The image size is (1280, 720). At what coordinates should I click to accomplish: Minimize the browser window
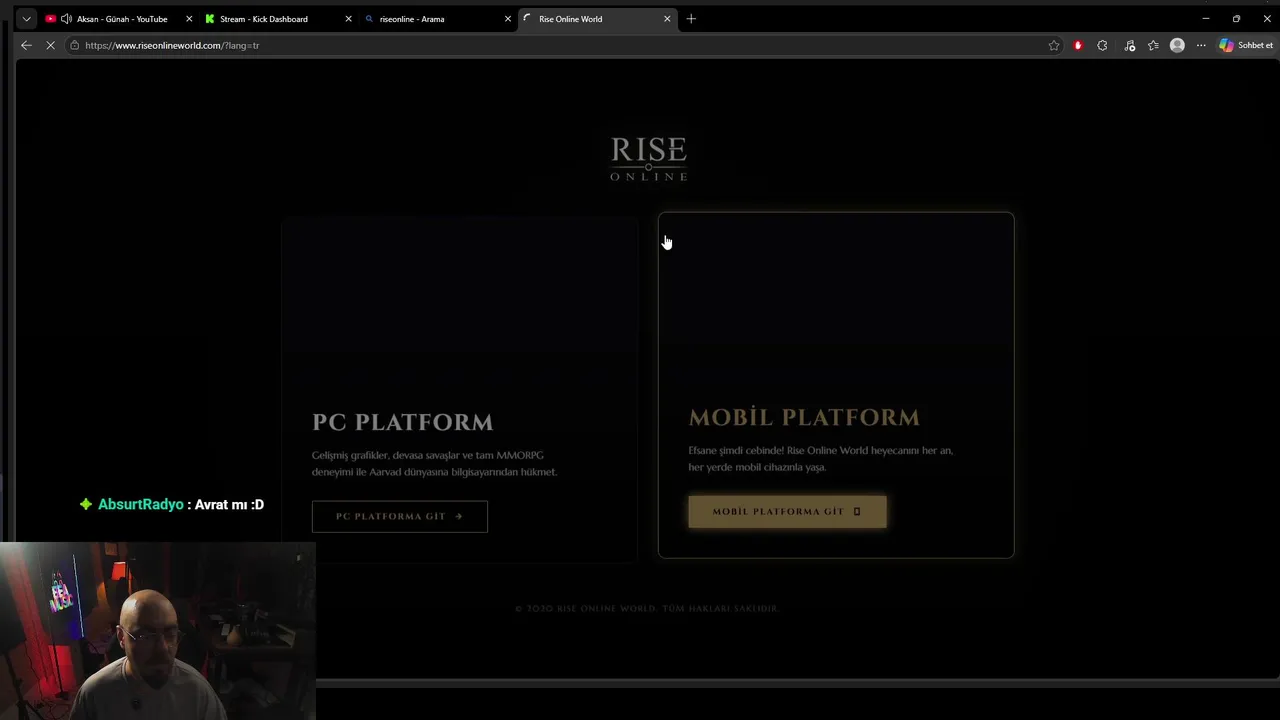point(1205,19)
